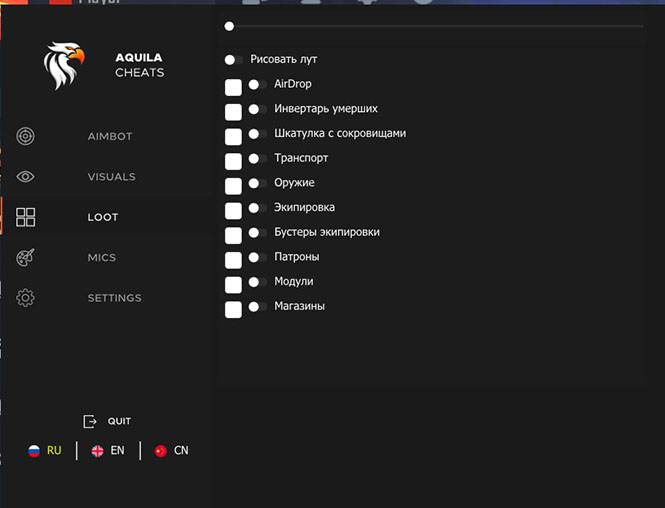Click the slider handle at the top
The image size is (665, 508).
(x=229, y=26)
